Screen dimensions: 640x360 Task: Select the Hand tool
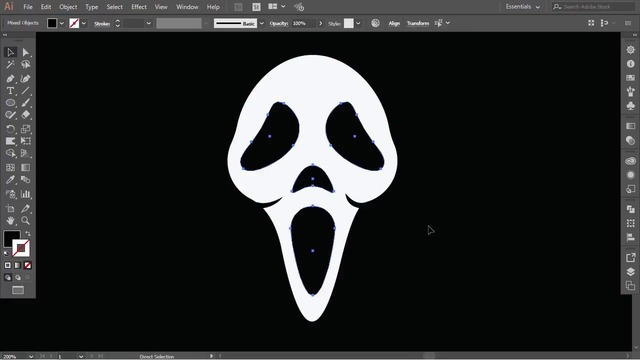point(11,221)
